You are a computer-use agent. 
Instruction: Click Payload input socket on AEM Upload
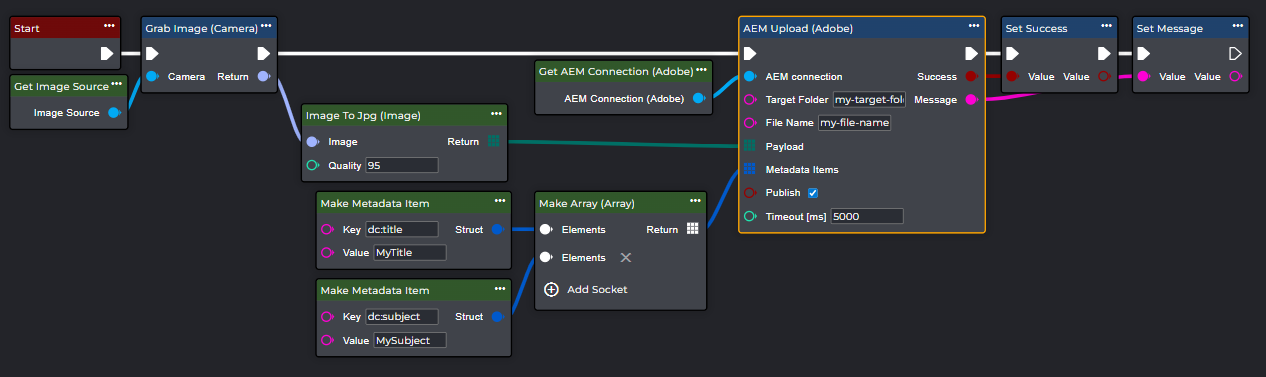(750, 146)
